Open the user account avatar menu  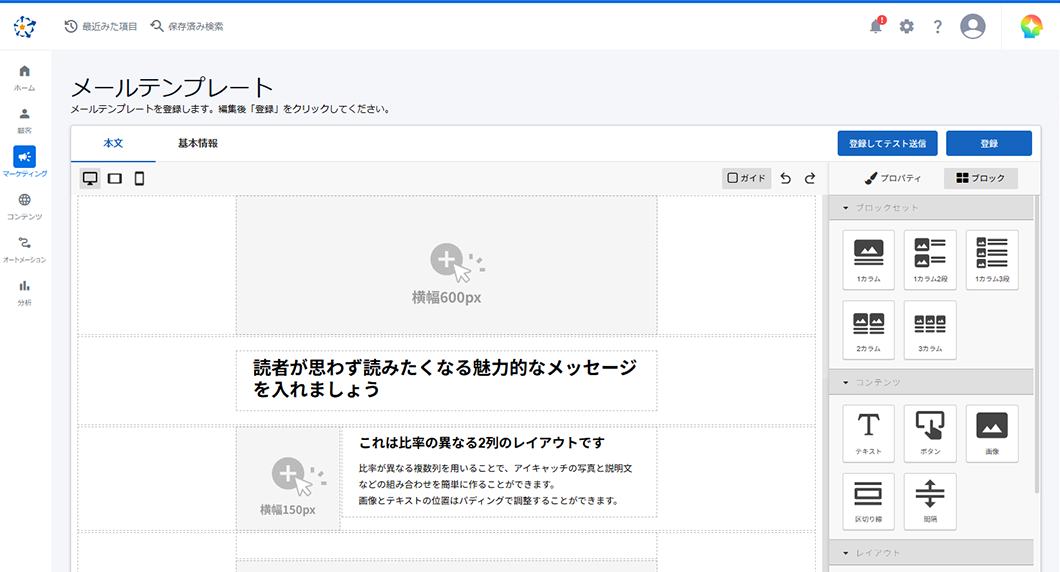(x=973, y=26)
